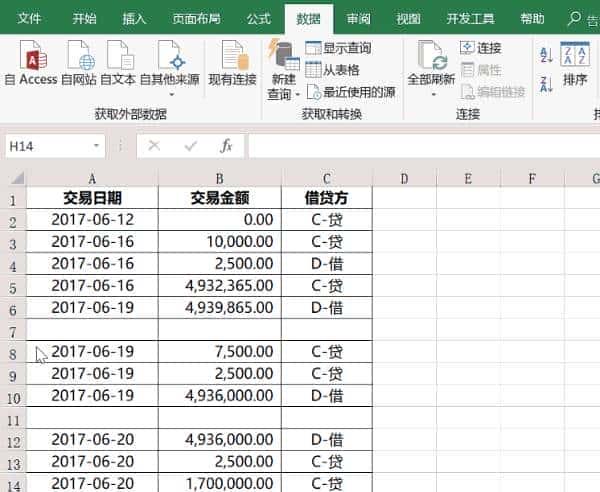The image size is (600, 492).
Task: Expand the Name Box dropdown arrow
Action: point(96,146)
